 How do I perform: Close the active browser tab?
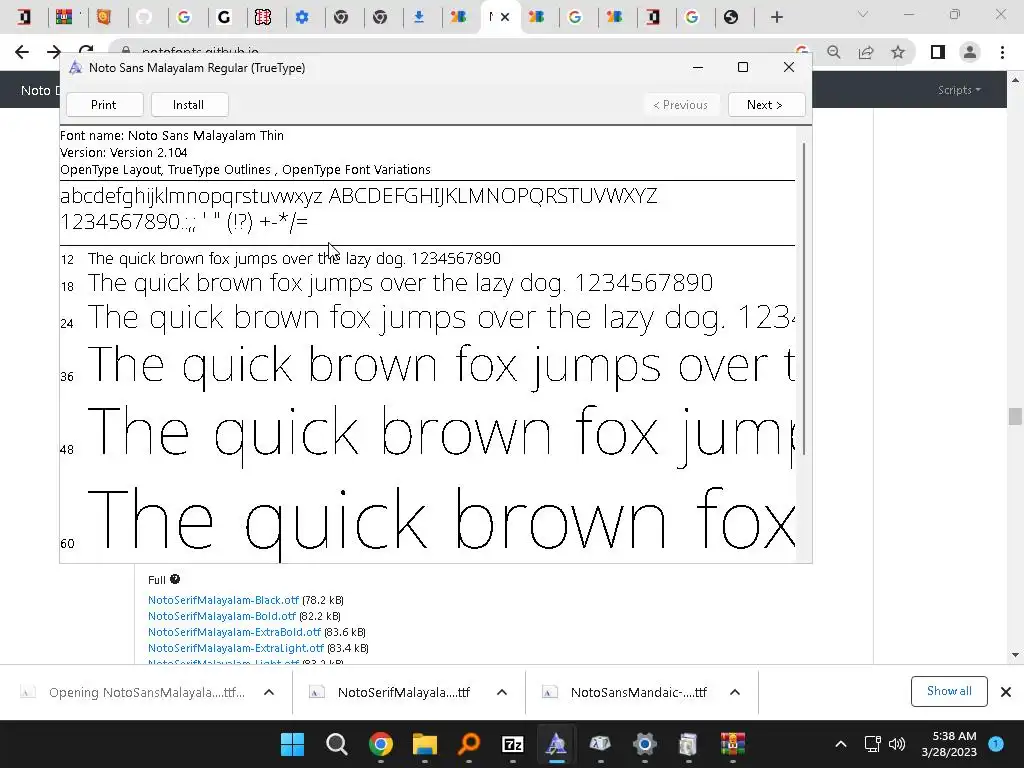point(505,17)
